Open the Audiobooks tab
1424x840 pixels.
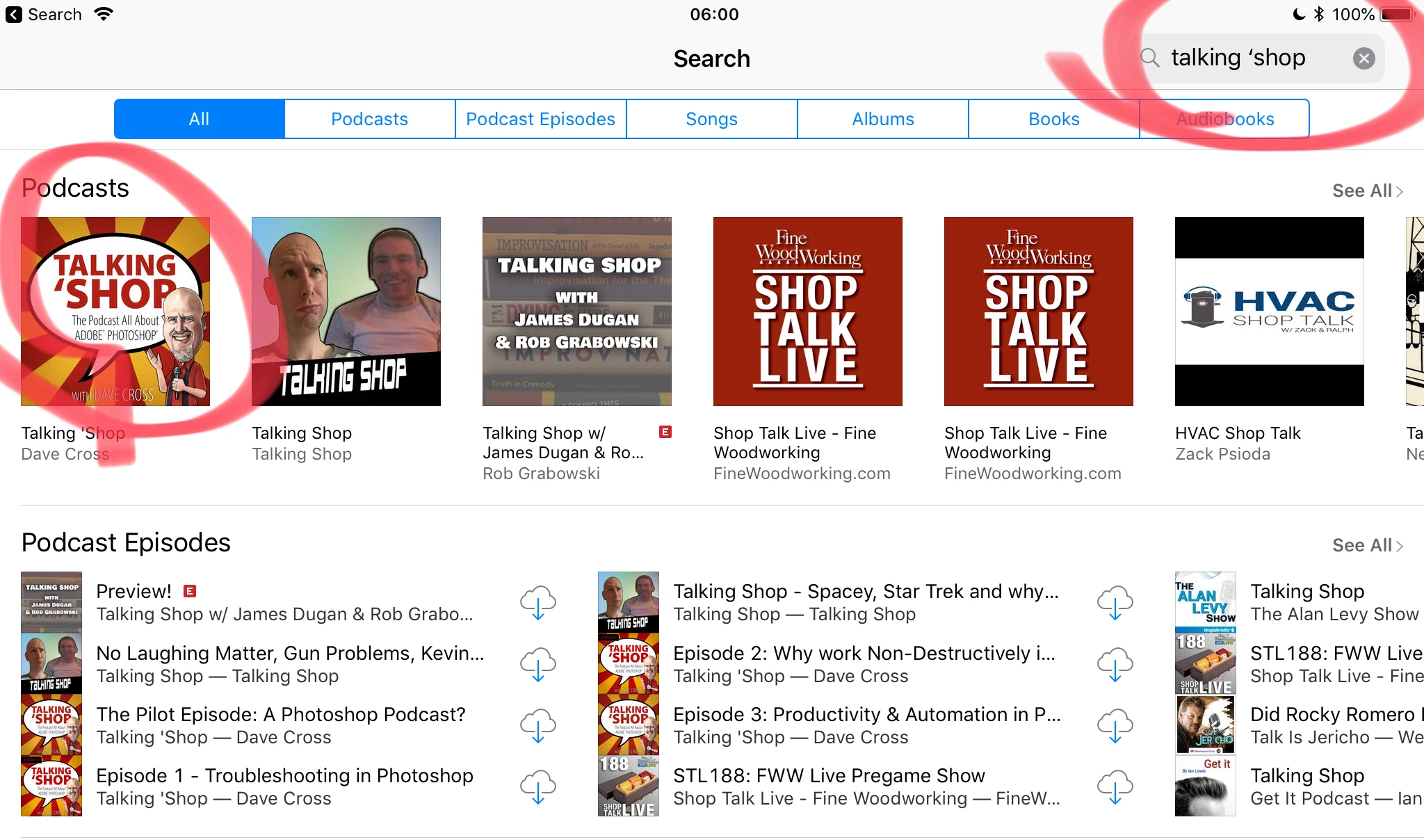(1224, 119)
